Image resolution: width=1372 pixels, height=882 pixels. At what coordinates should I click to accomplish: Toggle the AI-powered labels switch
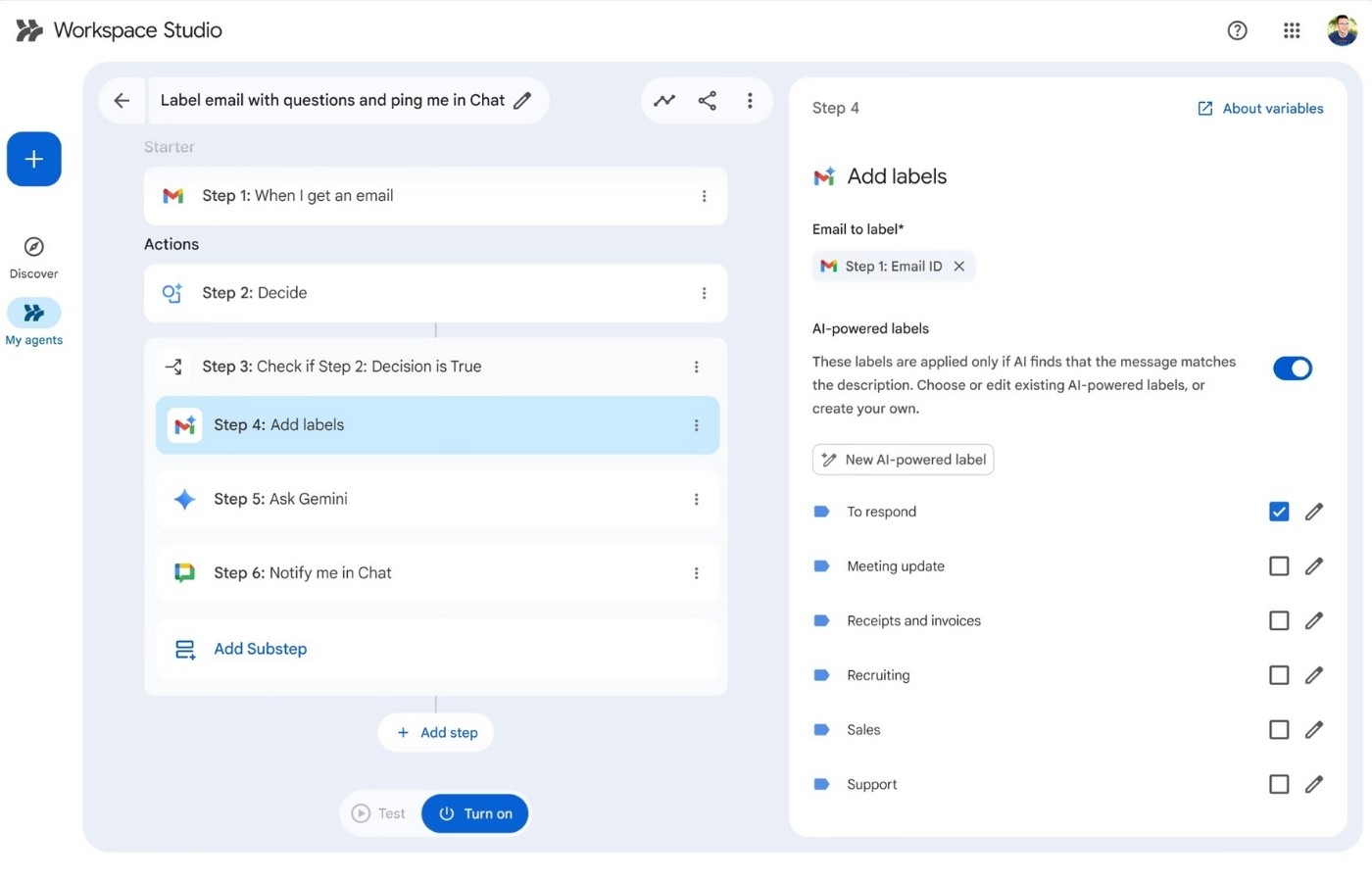1292,368
